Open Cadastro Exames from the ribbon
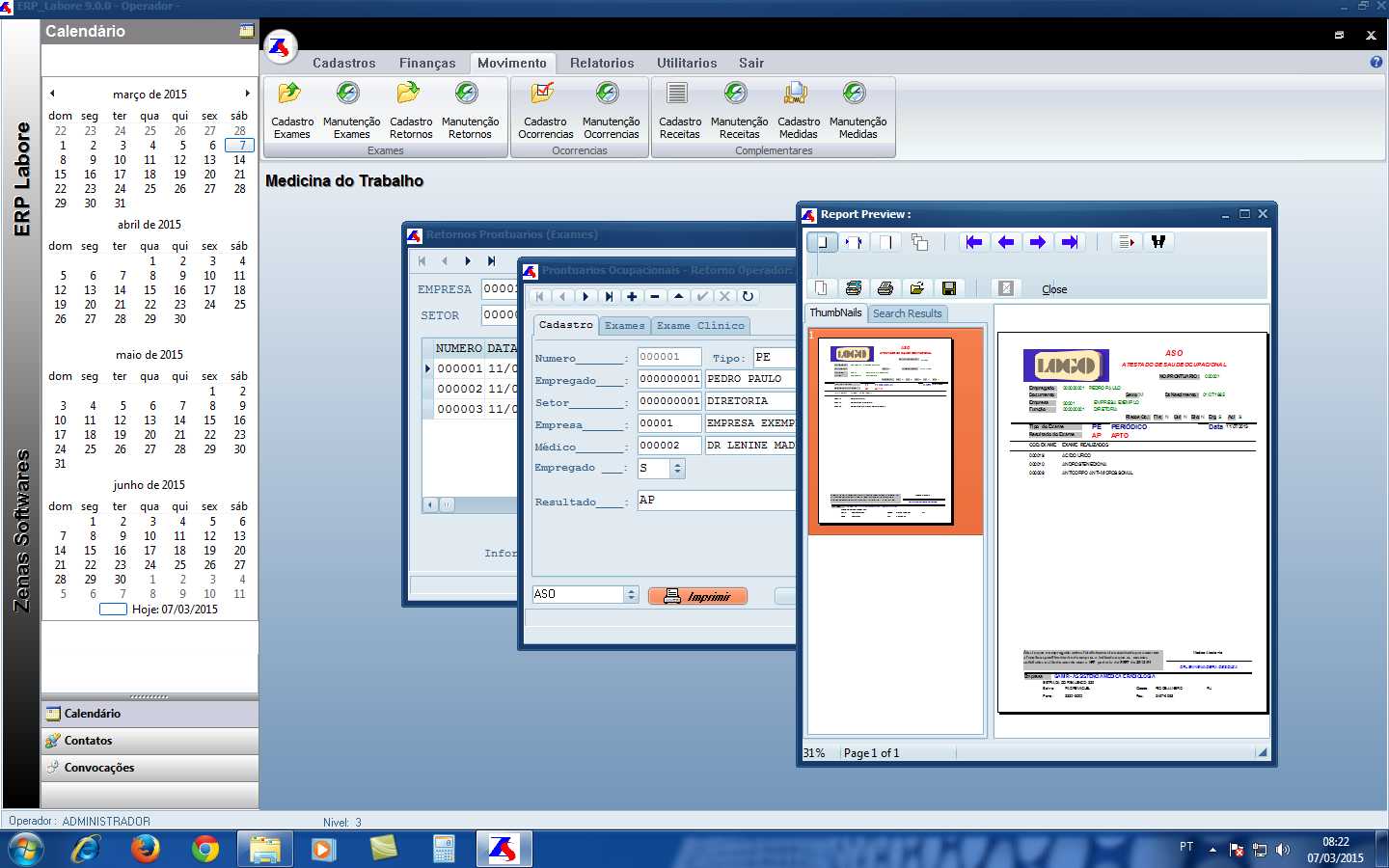Image resolution: width=1389 pixels, height=868 pixels. (291, 110)
